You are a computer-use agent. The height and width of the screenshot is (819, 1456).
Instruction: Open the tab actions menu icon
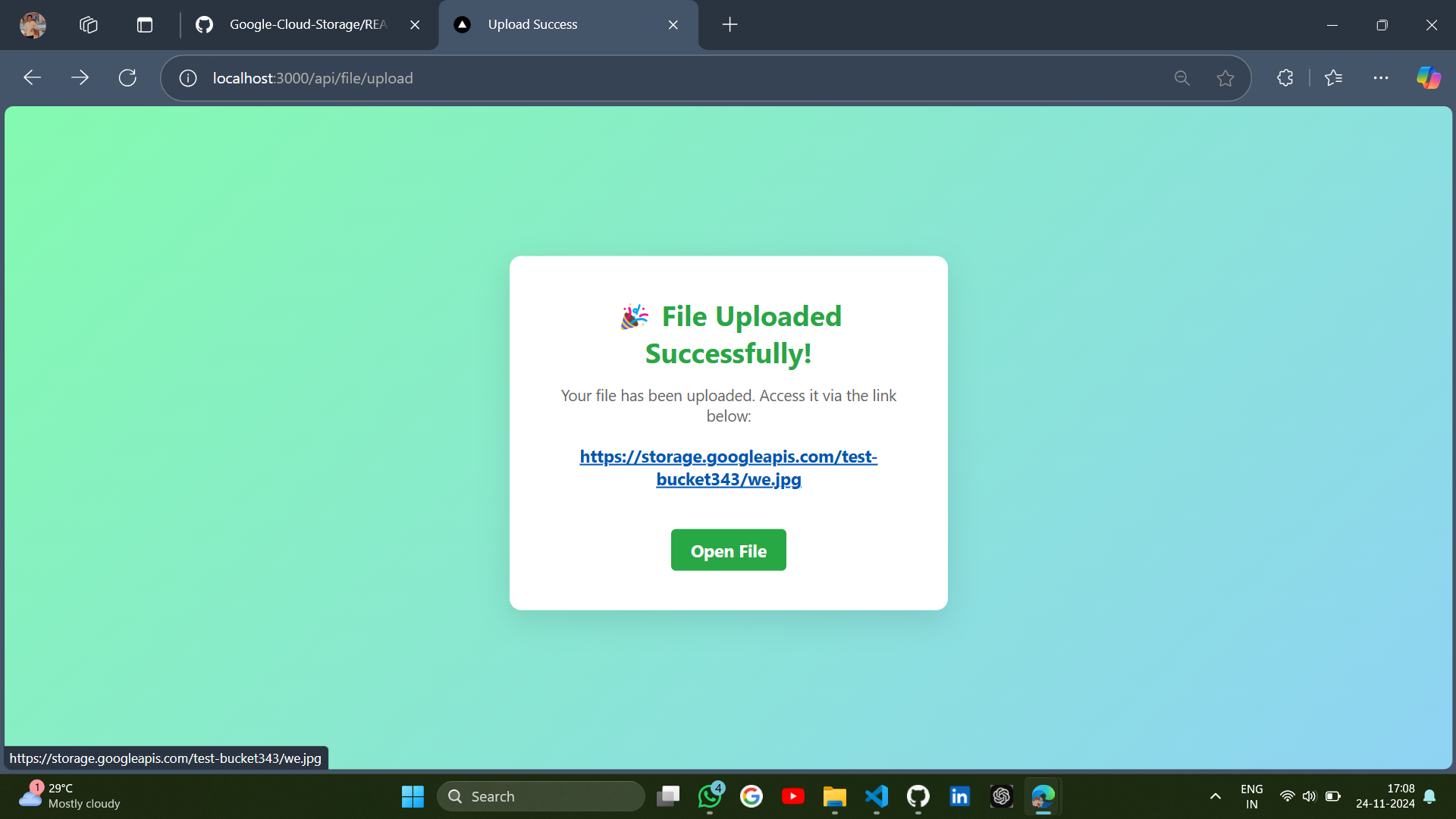click(145, 25)
